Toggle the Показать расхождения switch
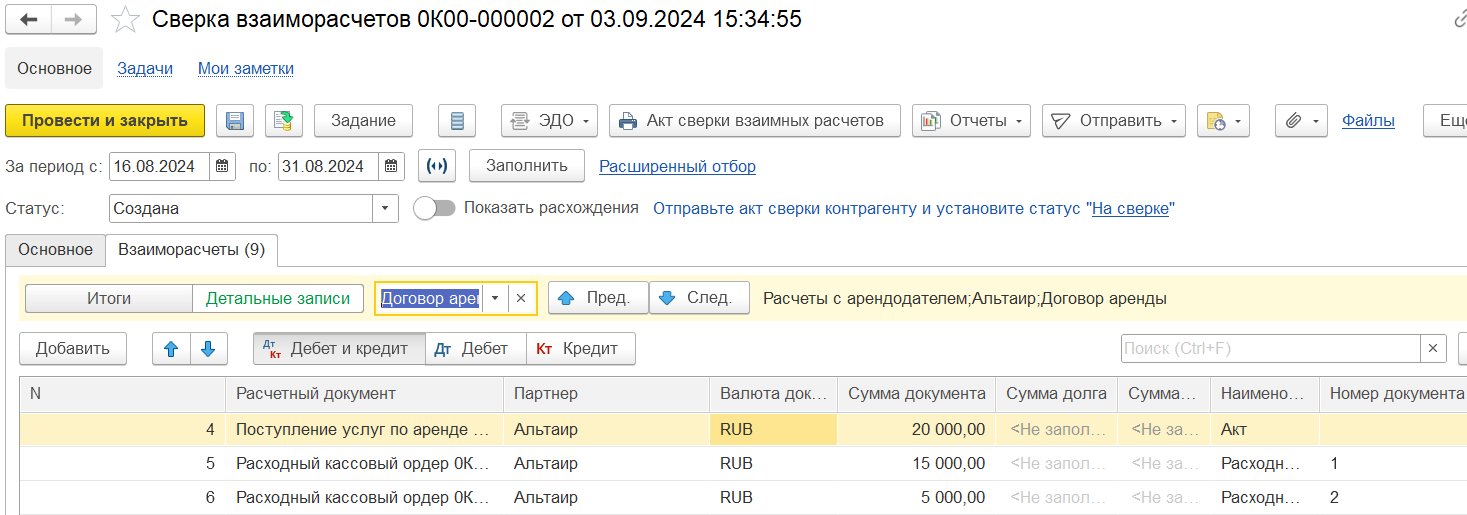Screen dimensions: 1467x515 [434, 208]
